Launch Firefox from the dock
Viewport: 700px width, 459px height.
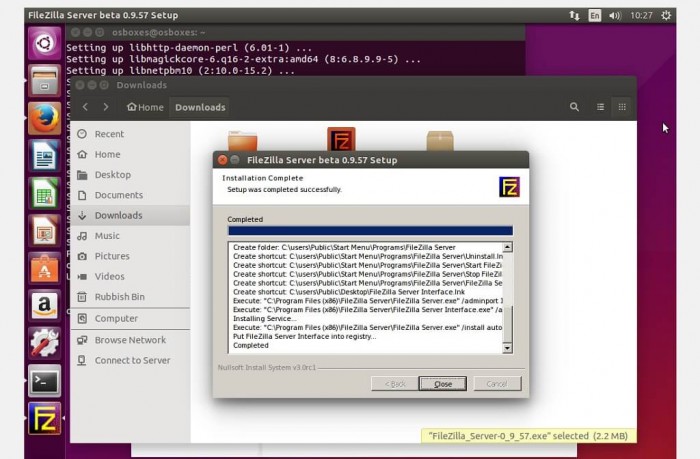[44, 118]
